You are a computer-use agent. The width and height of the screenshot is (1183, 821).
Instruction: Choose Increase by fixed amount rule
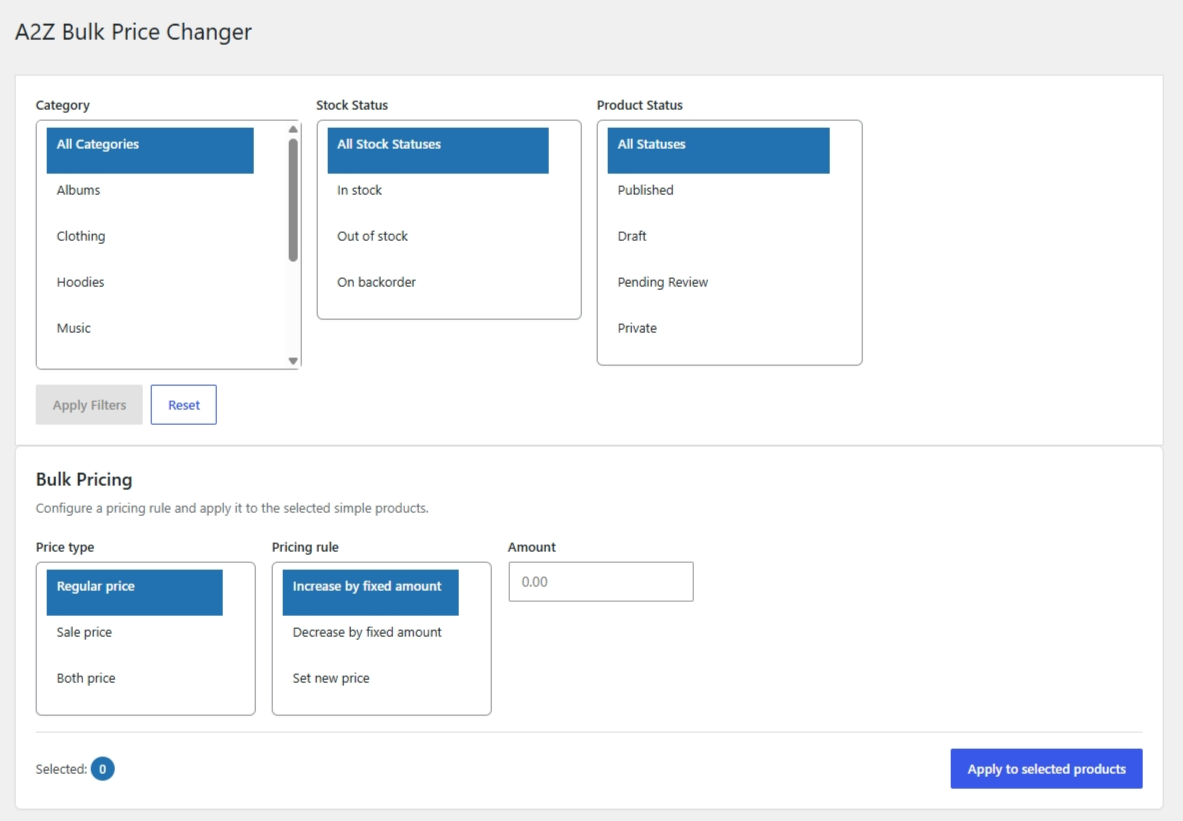click(x=370, y=592)
